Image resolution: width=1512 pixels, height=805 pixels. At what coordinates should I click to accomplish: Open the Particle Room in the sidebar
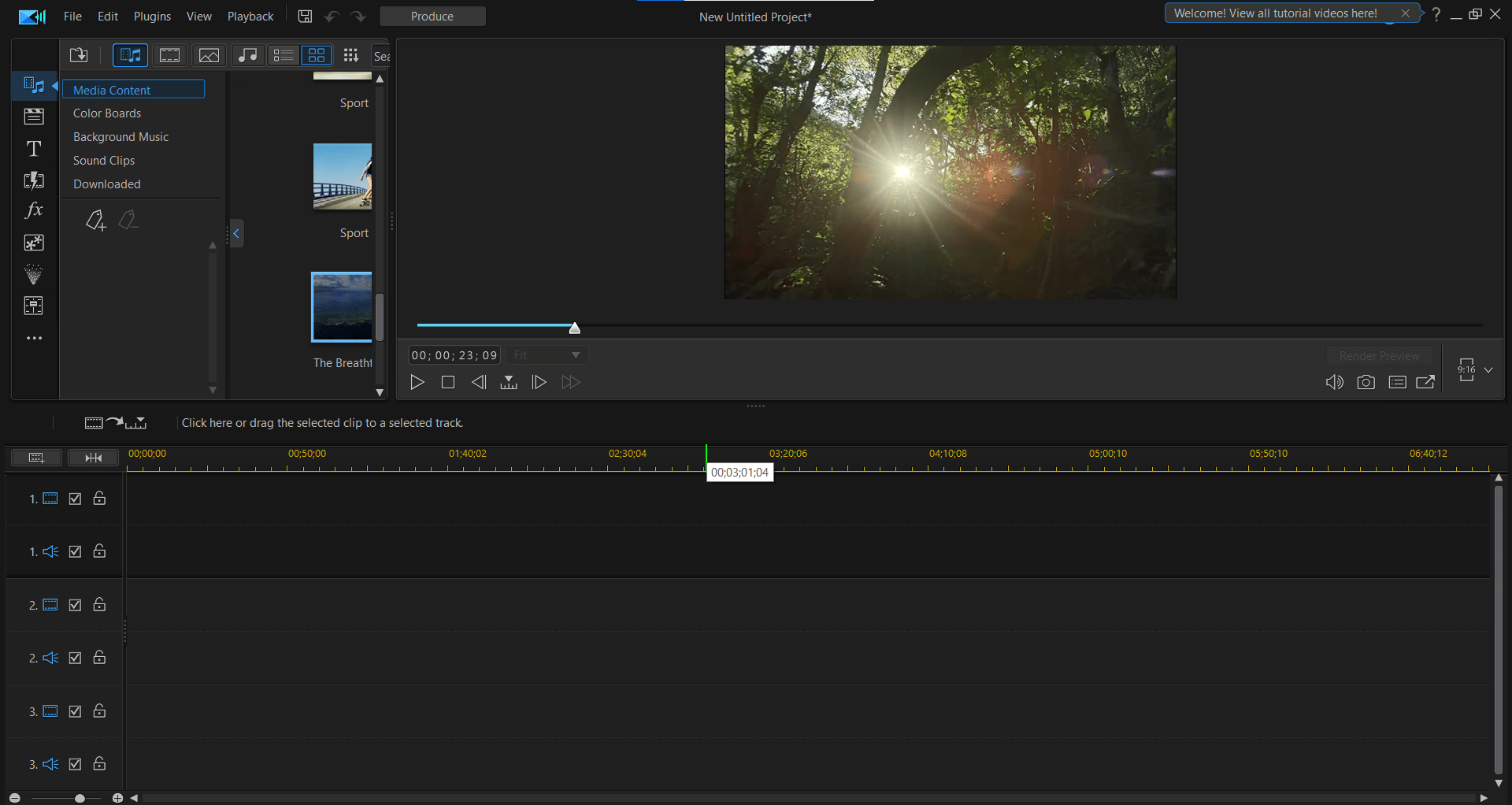(x=35, y=274)
